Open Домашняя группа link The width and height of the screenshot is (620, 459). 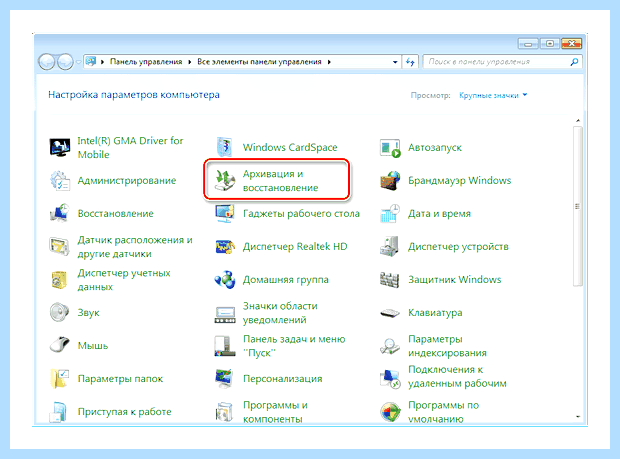(285, 280)
